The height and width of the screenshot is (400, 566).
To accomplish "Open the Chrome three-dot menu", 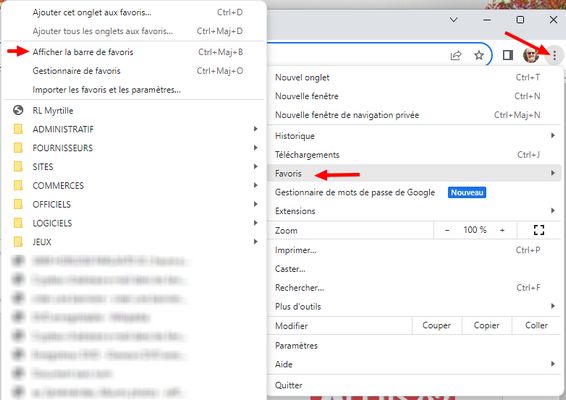I will point(554,55).
